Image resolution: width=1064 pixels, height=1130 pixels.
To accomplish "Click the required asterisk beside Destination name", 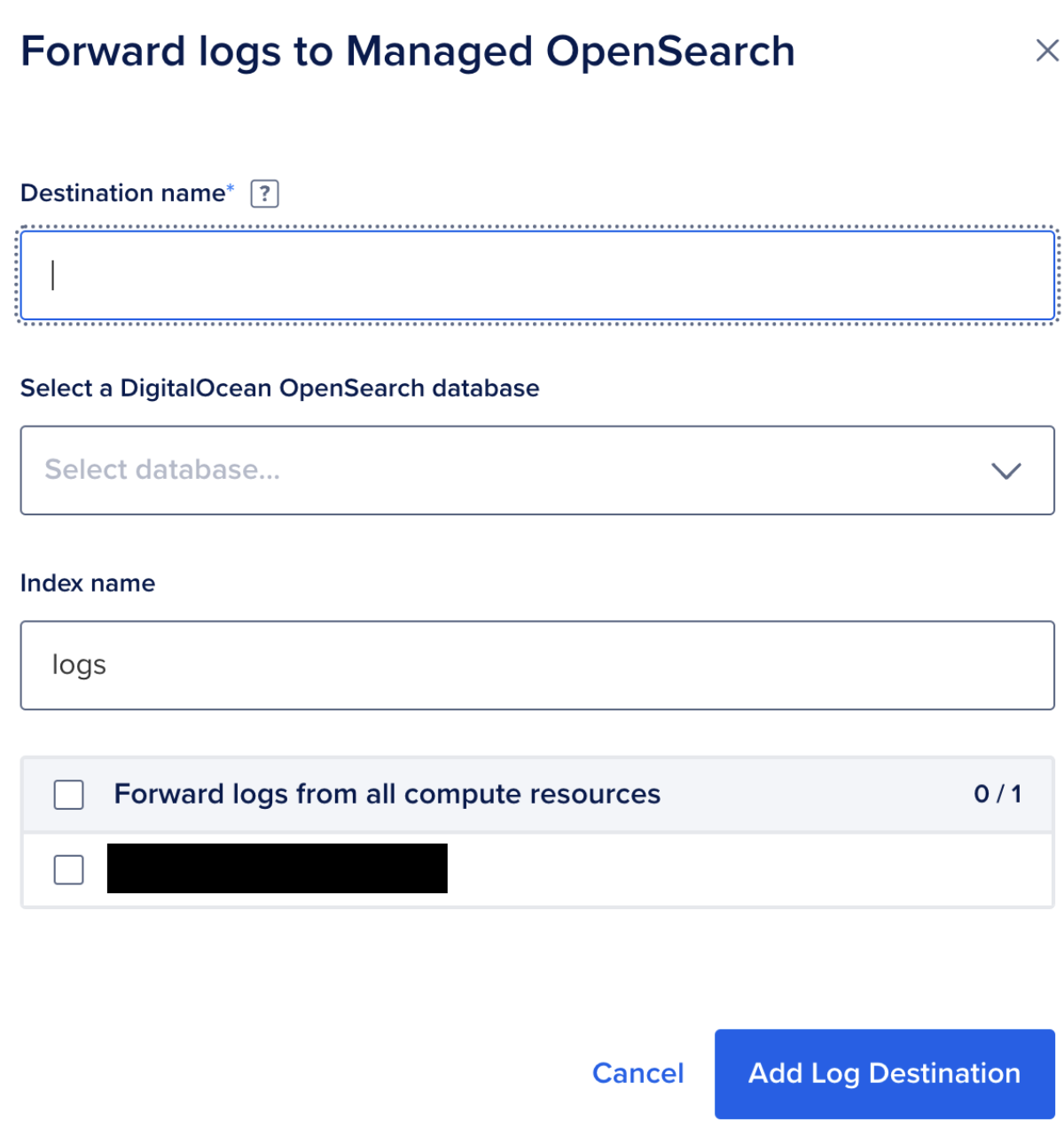I will point(231,187).
